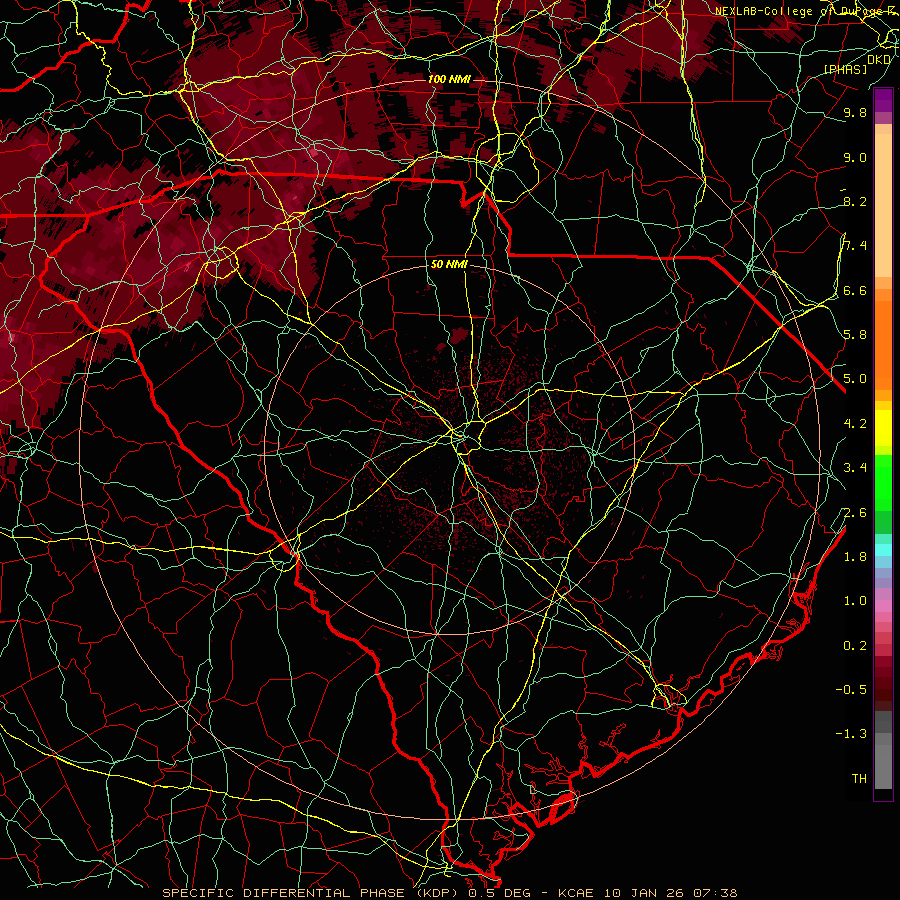The width and height of the screenshot is (900, 900).
Task: Click the '100 NMI' range ring label
Action: tap(449, 79)
